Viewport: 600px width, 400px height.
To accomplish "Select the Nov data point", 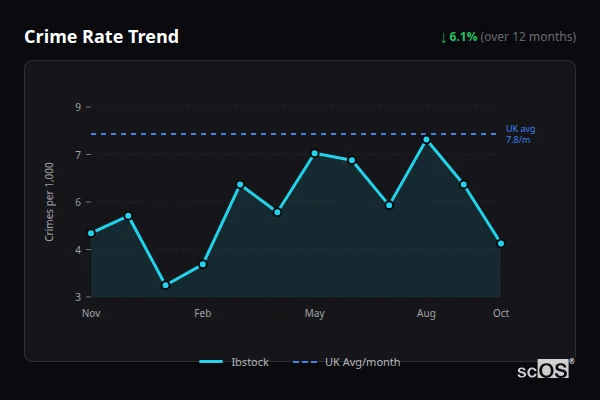I will [x=91, y=233].
